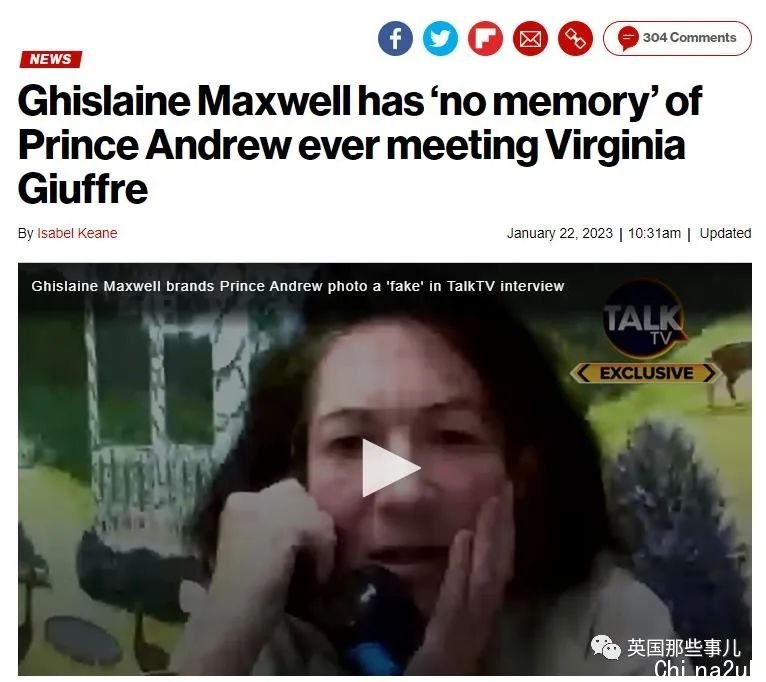
Task: Click the video caption title text
Action: tap(298, 286)
